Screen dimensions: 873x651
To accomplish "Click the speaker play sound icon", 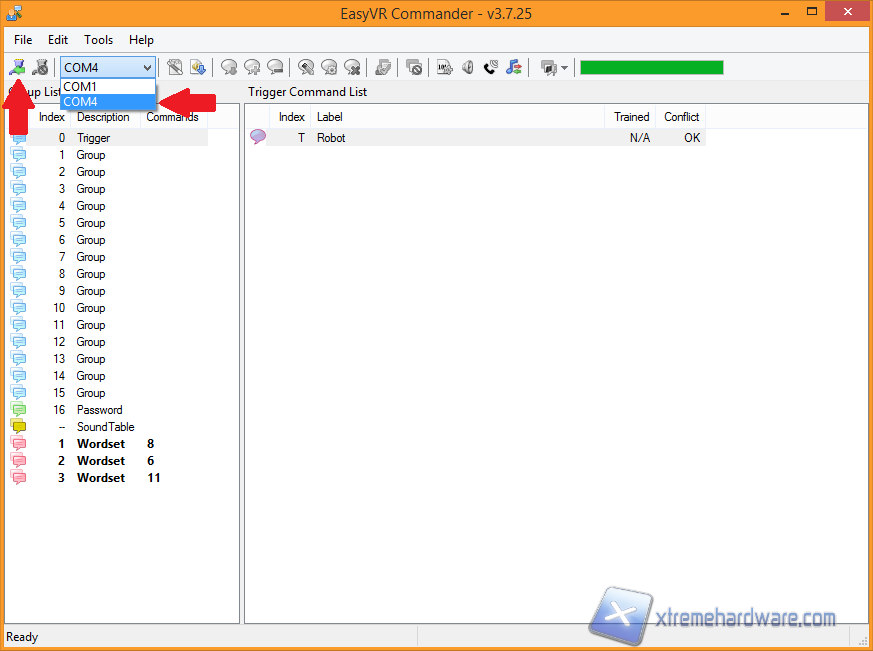I will coord(467,67).
